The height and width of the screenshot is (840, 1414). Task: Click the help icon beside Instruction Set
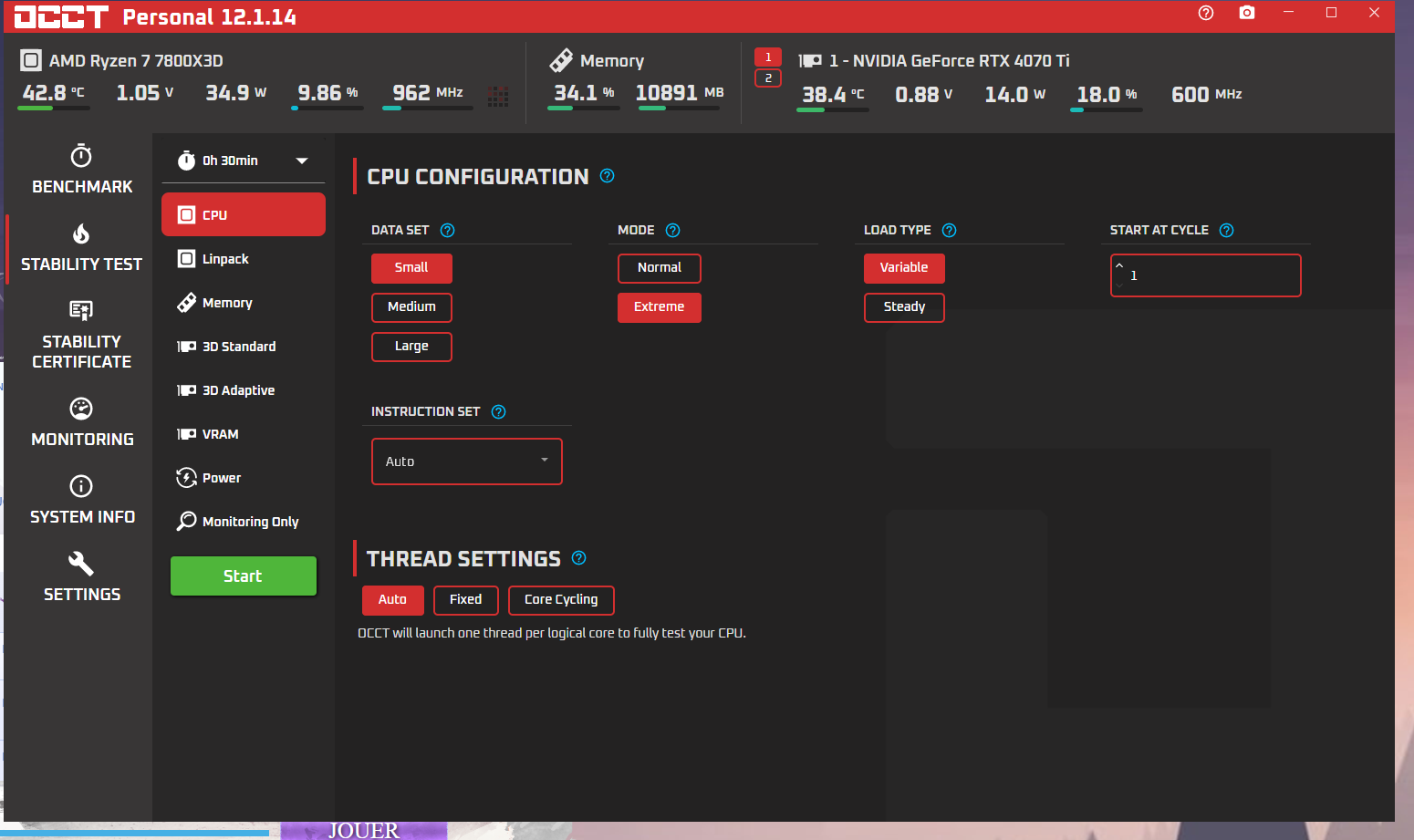[x=499, y=412]
